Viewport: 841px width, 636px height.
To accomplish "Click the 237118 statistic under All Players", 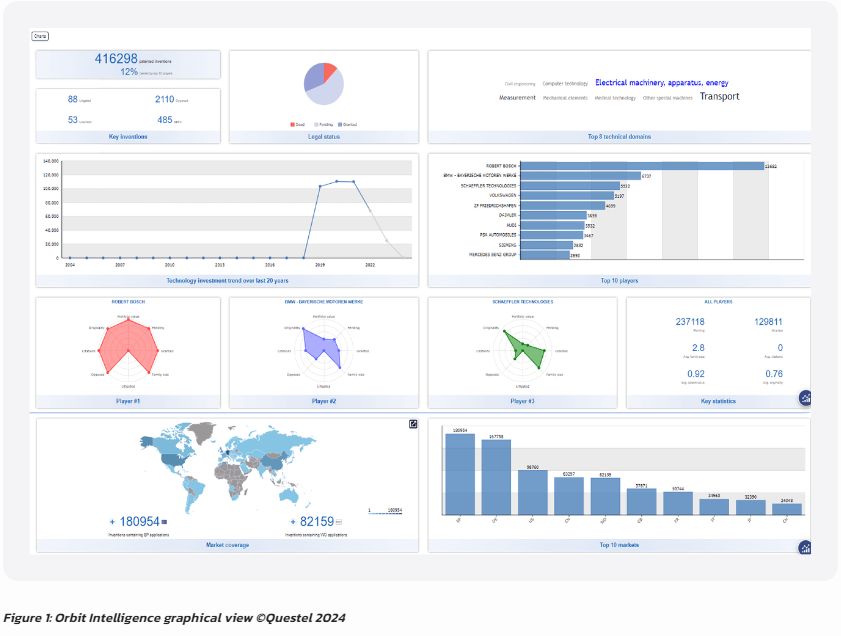I will (690, 322).
